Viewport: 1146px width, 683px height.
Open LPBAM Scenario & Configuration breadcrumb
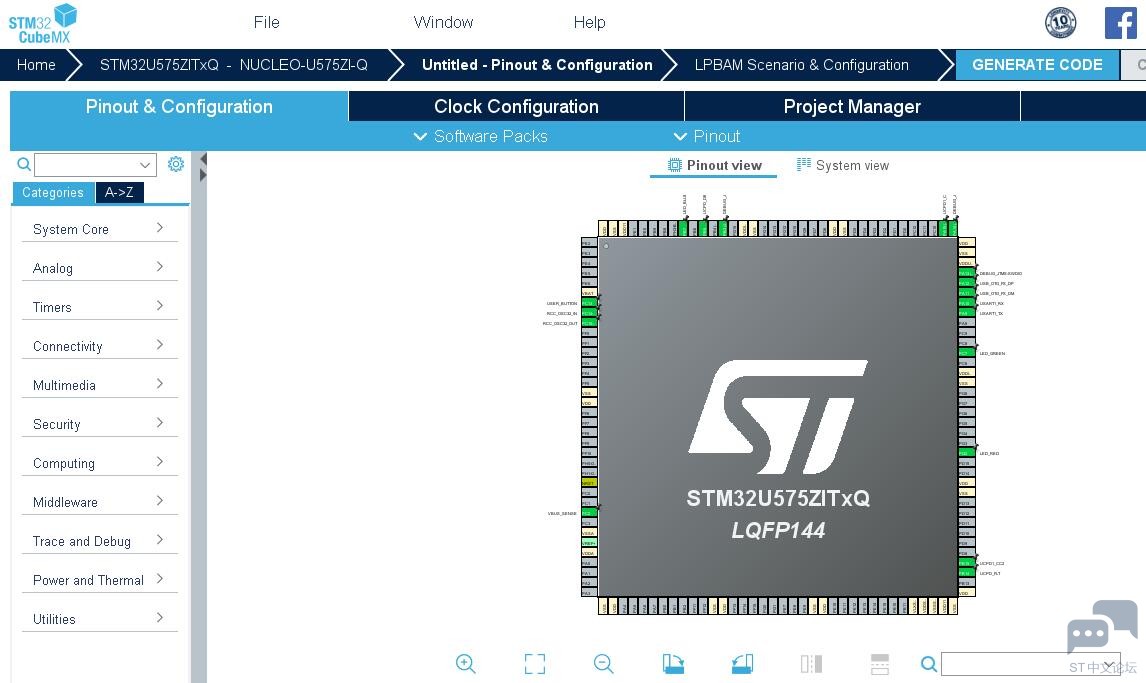(802, 65)
